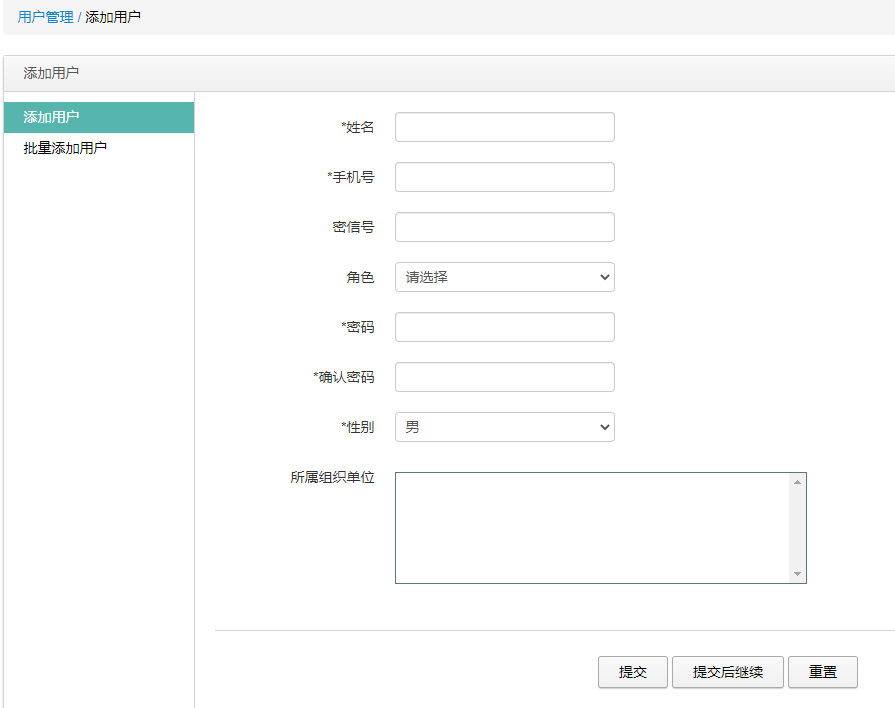Click the 提交后继续 button
895x708 pixels.
pos(728,672)
